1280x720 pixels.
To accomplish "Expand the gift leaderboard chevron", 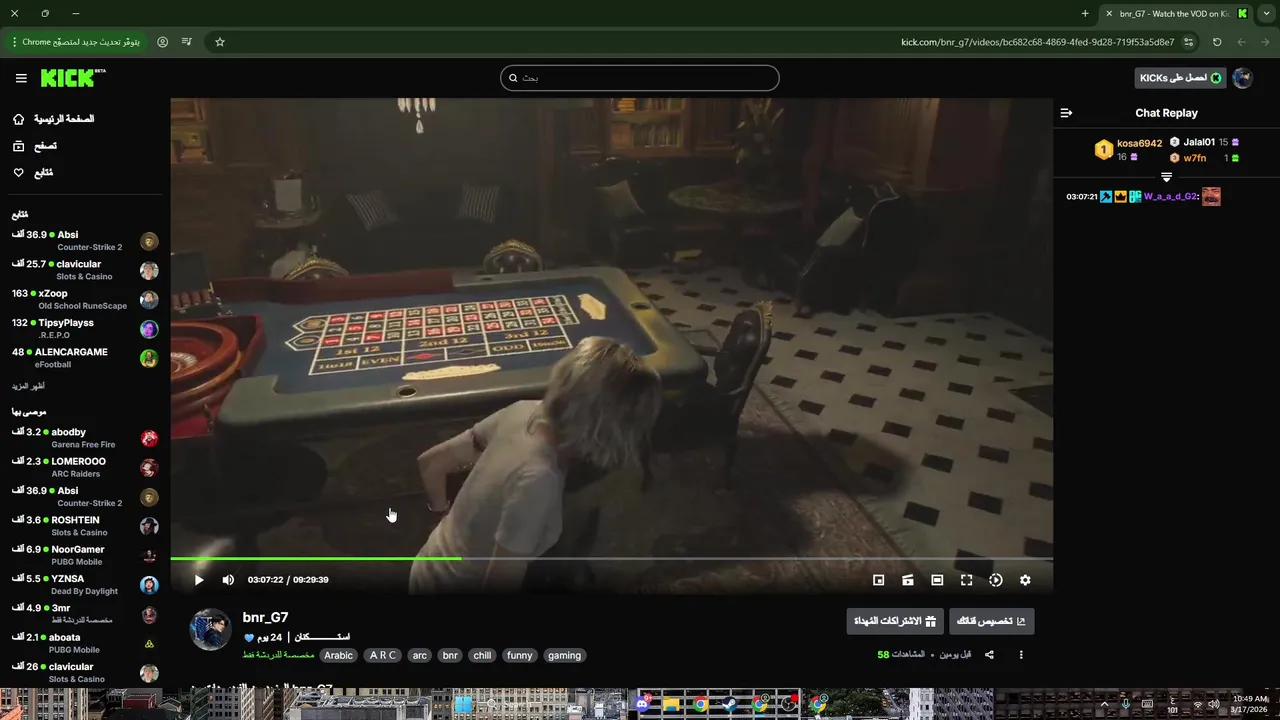I will tap(1166, 177).
